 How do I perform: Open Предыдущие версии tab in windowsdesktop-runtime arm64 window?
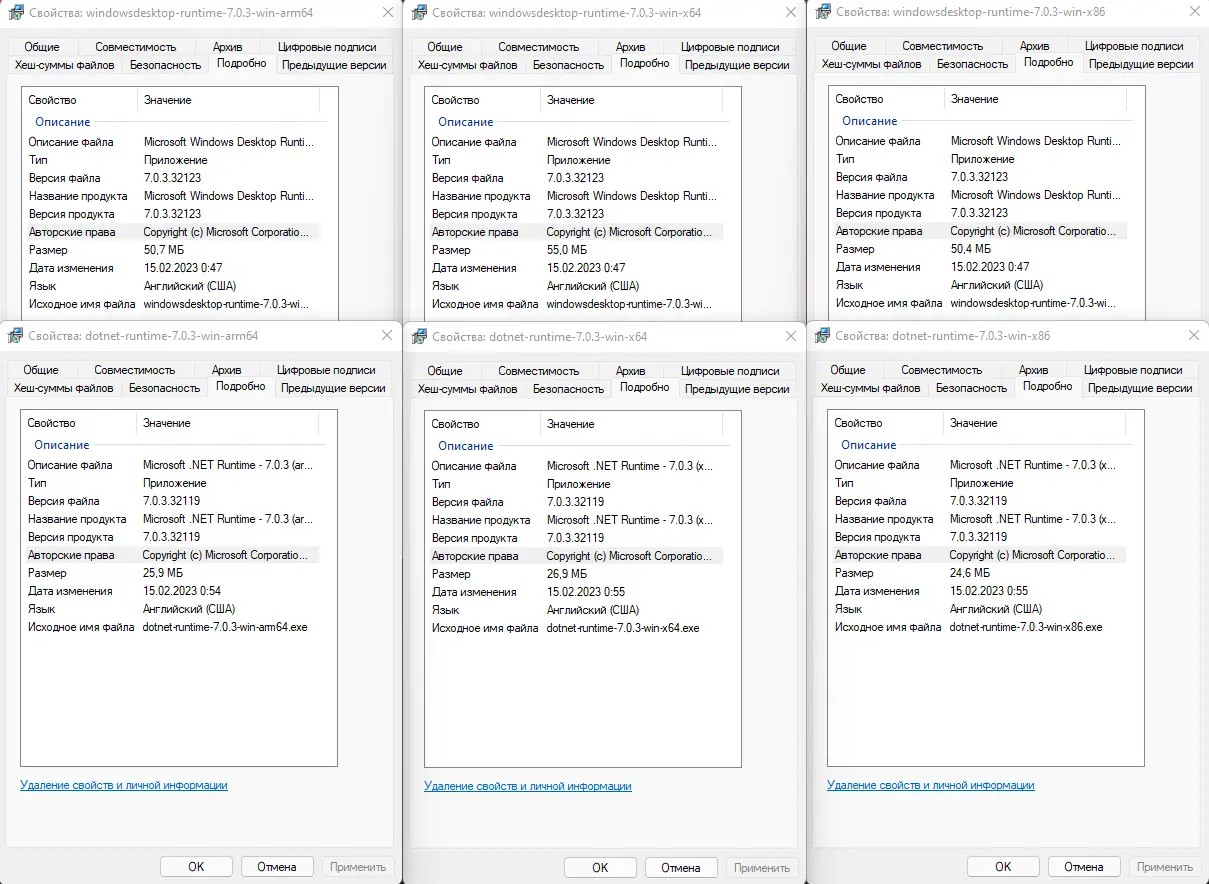[334, 64]
